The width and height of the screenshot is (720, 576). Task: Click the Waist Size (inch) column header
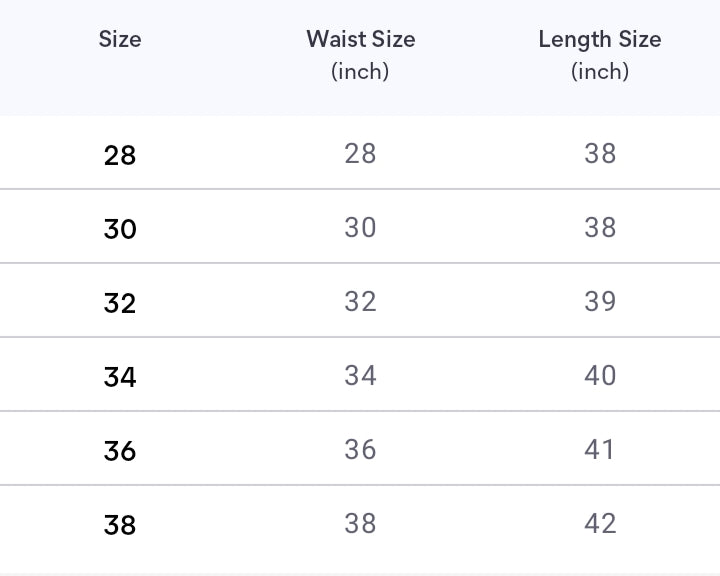[360, 54]
